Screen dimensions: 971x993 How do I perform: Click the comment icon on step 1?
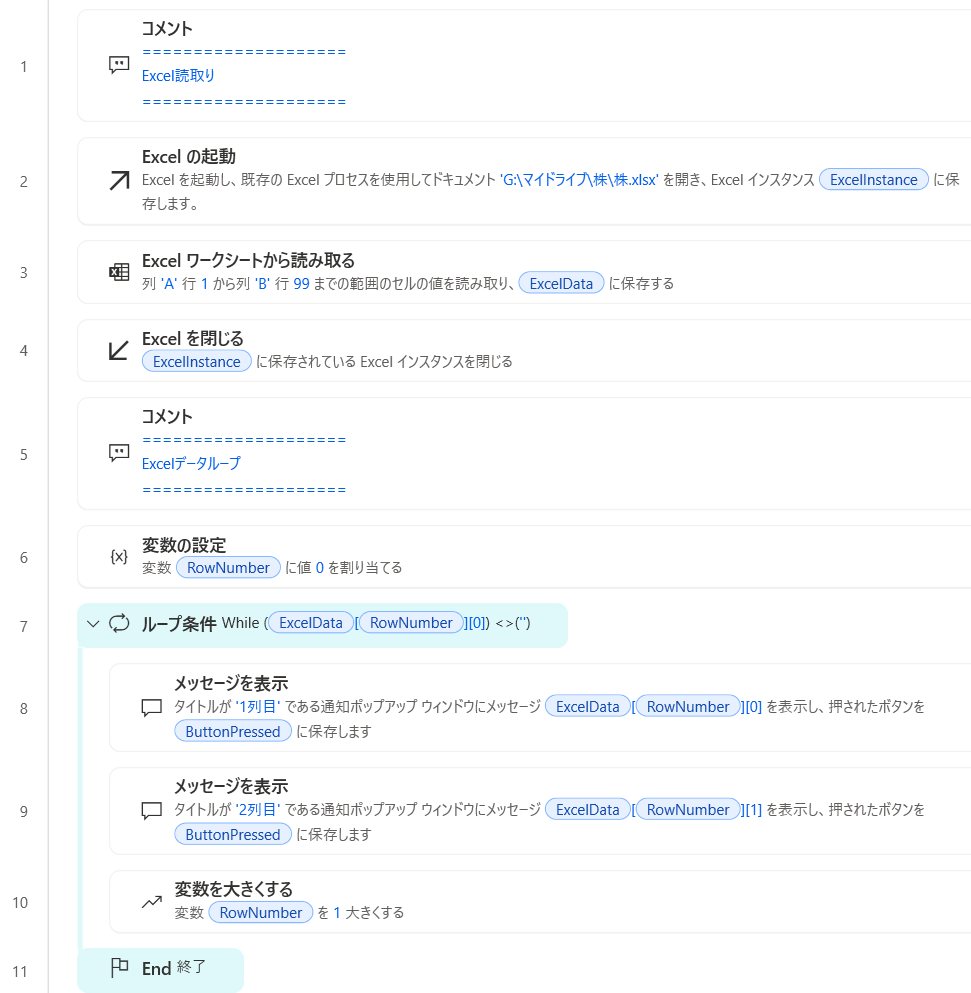click(119, 65)
